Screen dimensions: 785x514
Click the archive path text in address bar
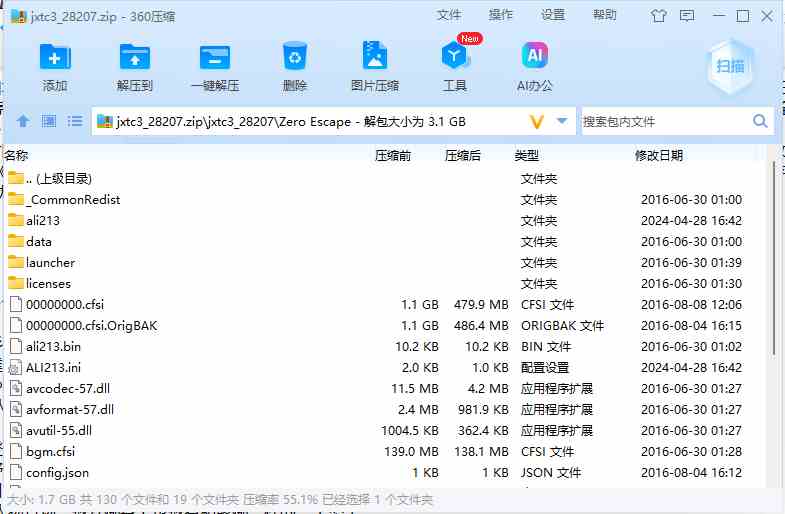point(291,122)
